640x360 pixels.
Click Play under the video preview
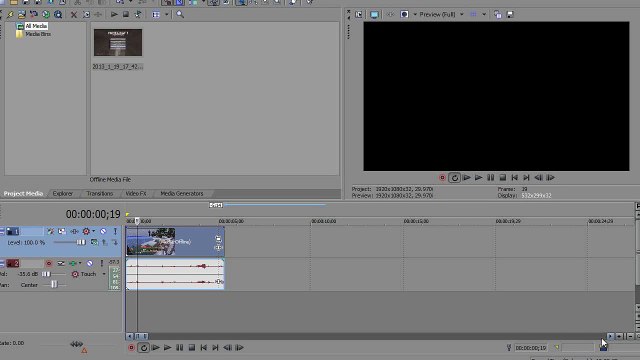(478, 178)
